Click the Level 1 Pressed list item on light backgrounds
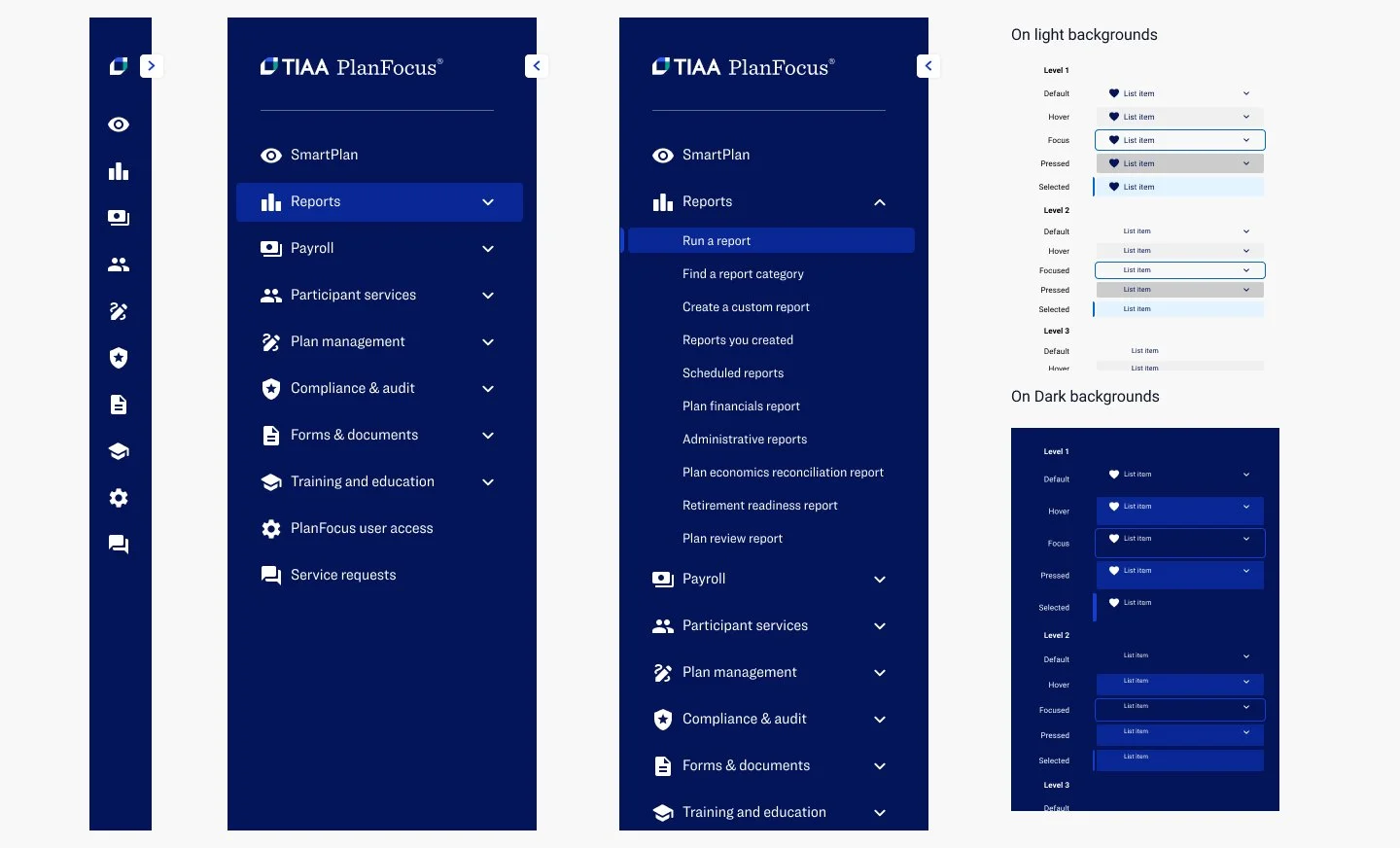Viewport: 1400px width, 848px height. tap(1179, 163)
